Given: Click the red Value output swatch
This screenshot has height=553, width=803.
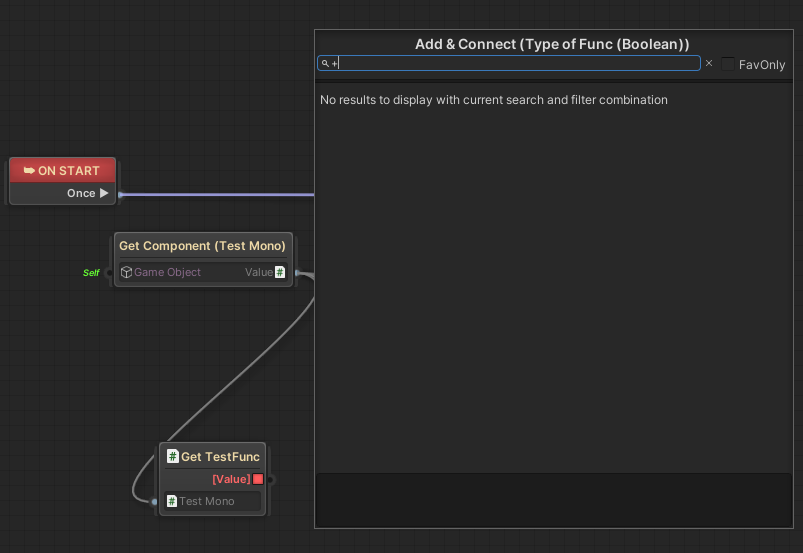Looking at the screenshot, I should point(258,479).
